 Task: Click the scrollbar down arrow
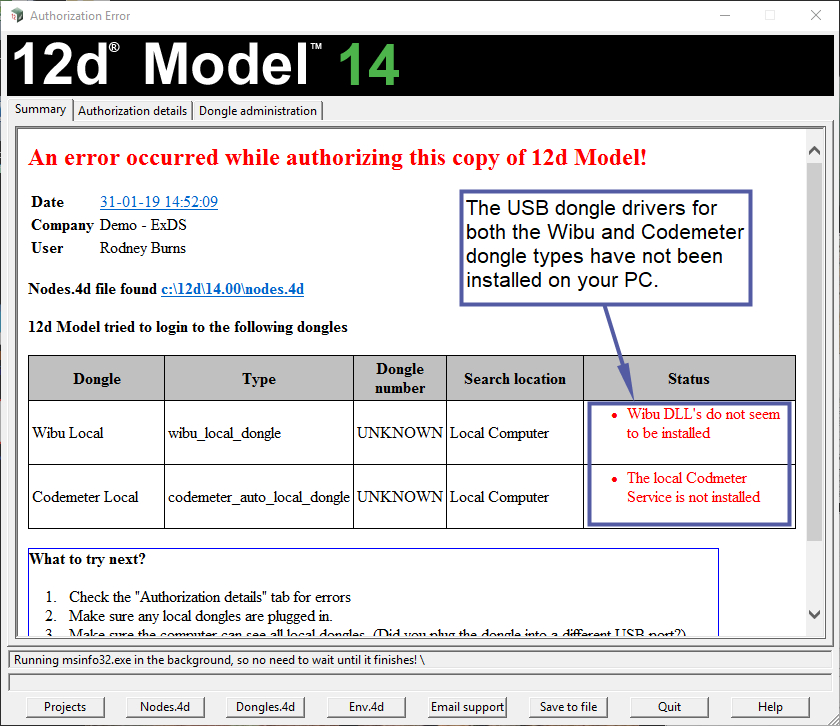pyautogui.click(x=814, y=615)
